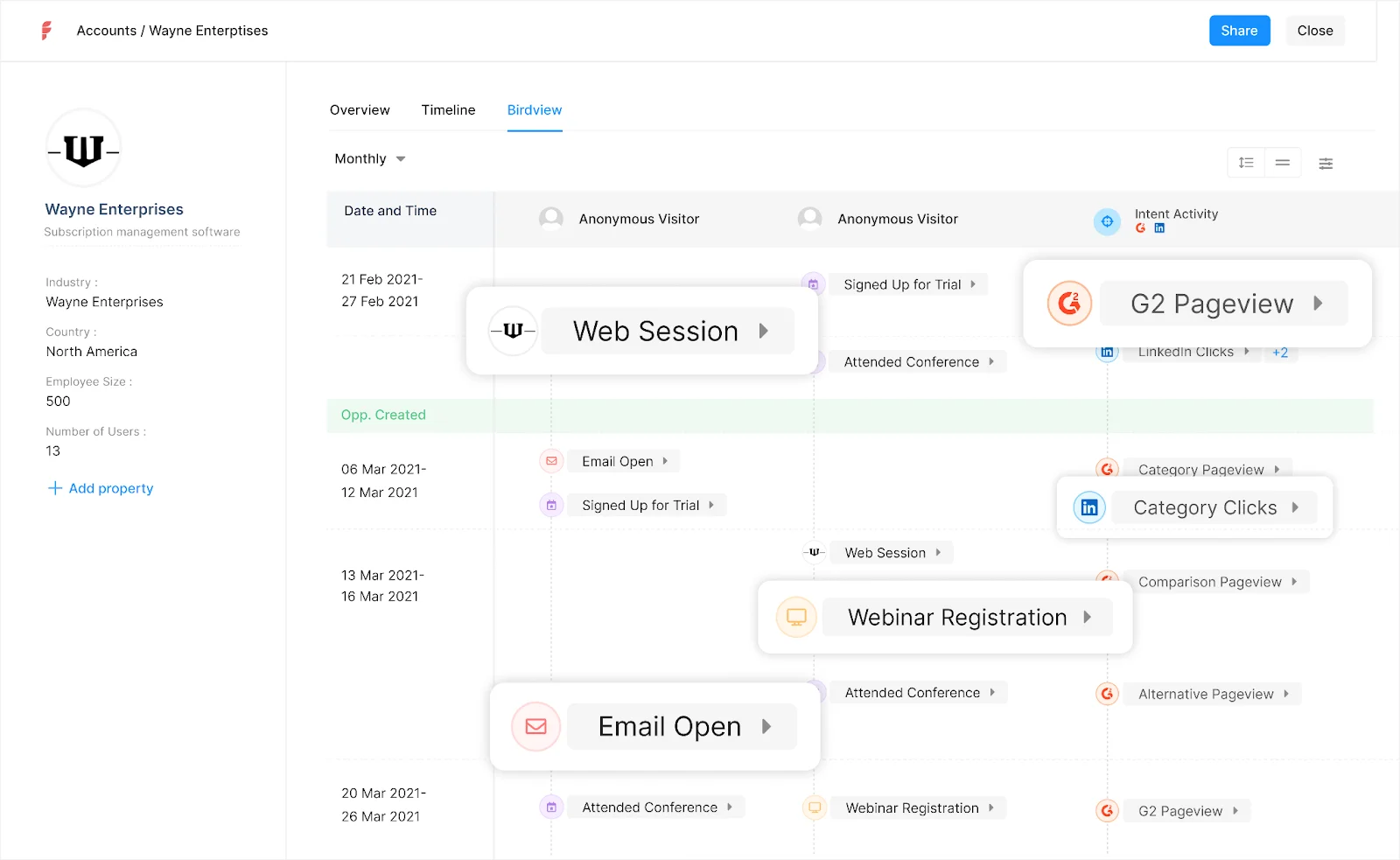
Task: Click the blue Share button
Action: click(1239, 31)
